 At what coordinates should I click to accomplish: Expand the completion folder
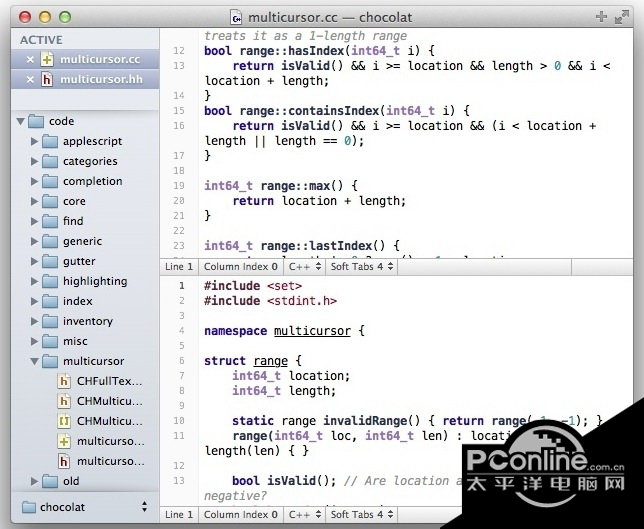click(34, 182)
